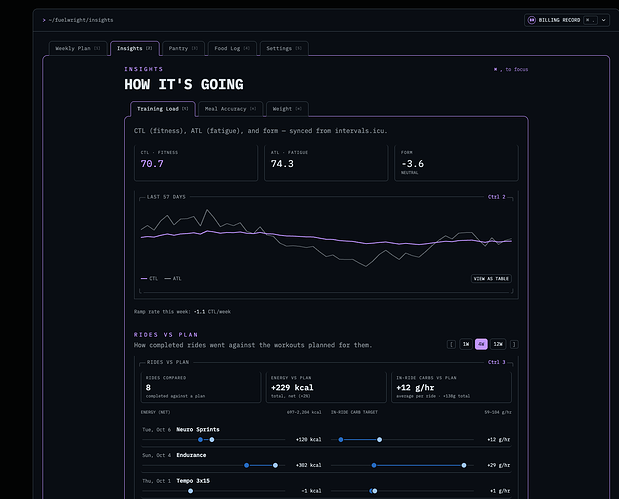Click the '+12 g/hr' Neuro Sprints value

click(x=499, y=440)
